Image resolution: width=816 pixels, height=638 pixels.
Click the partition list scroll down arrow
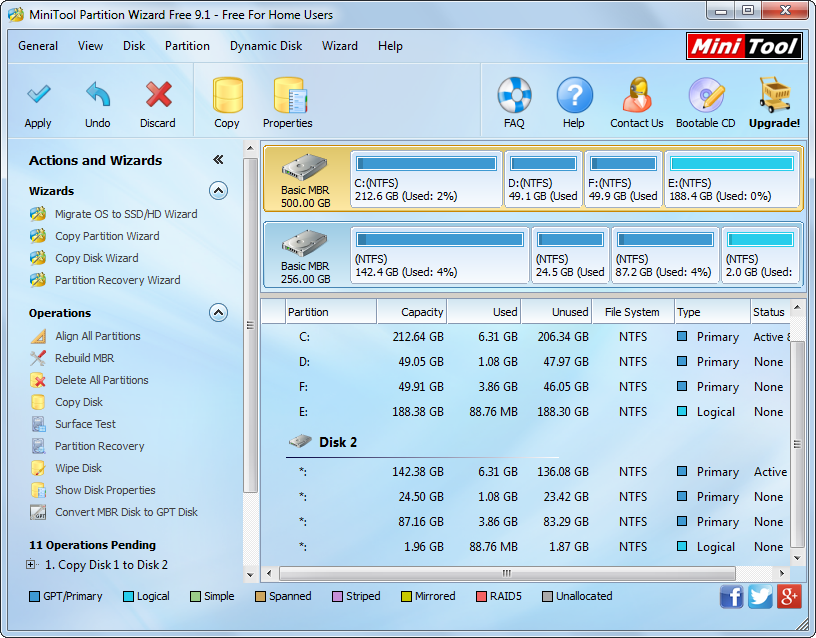(797, 558)
